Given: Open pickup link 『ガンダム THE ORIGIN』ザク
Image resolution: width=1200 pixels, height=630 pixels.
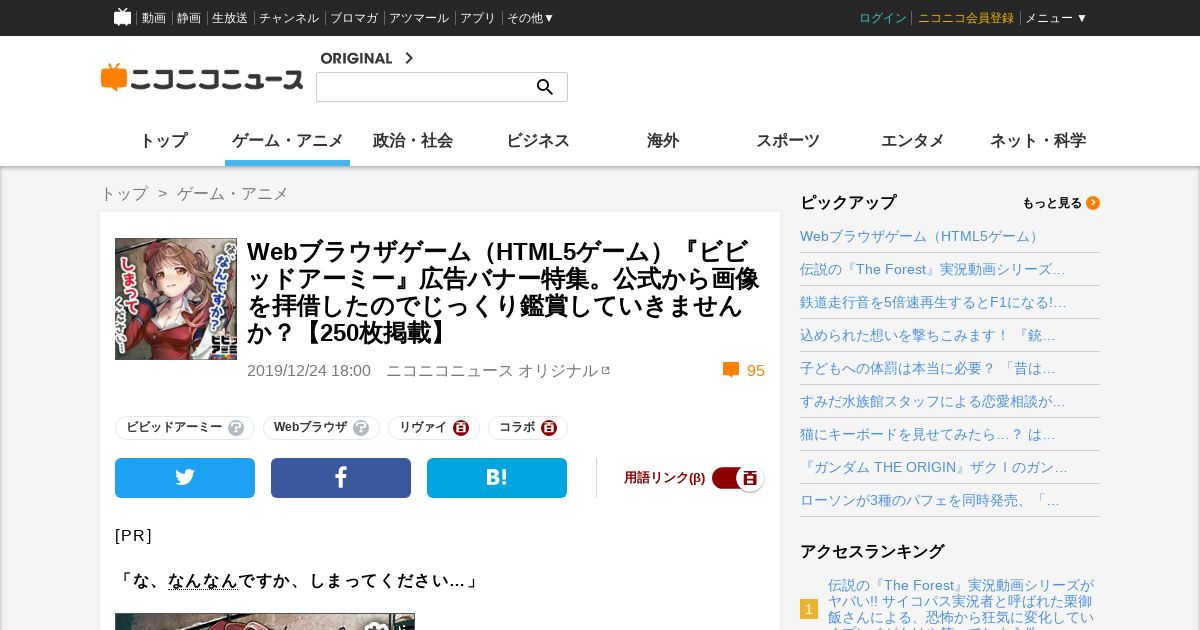Looking at the screenshot, I should [x=934, y=468].
